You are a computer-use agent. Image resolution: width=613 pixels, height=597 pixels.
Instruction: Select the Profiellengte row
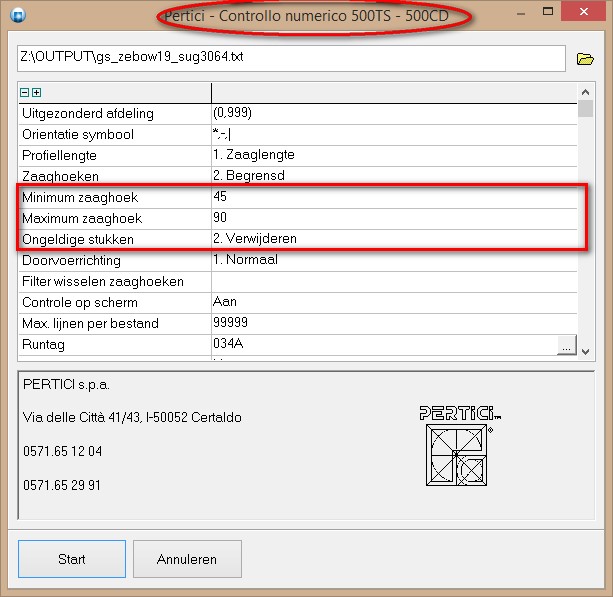click(x=298, y=156)
